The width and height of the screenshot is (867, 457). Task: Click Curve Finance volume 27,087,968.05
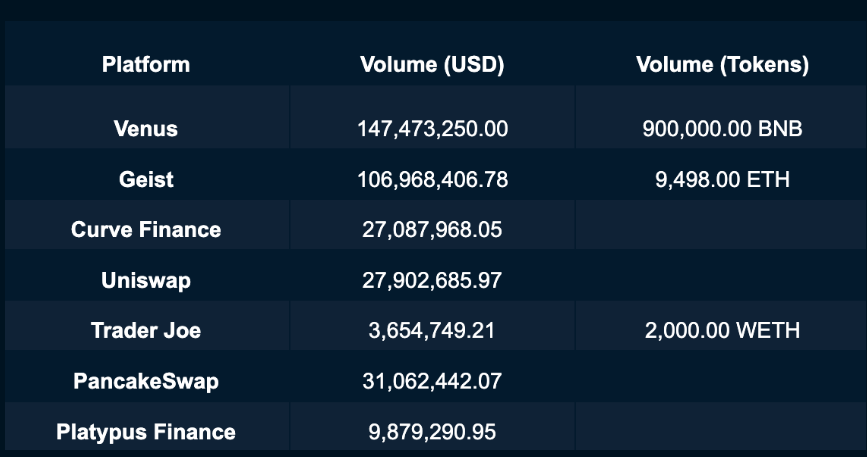coord(432,230)
